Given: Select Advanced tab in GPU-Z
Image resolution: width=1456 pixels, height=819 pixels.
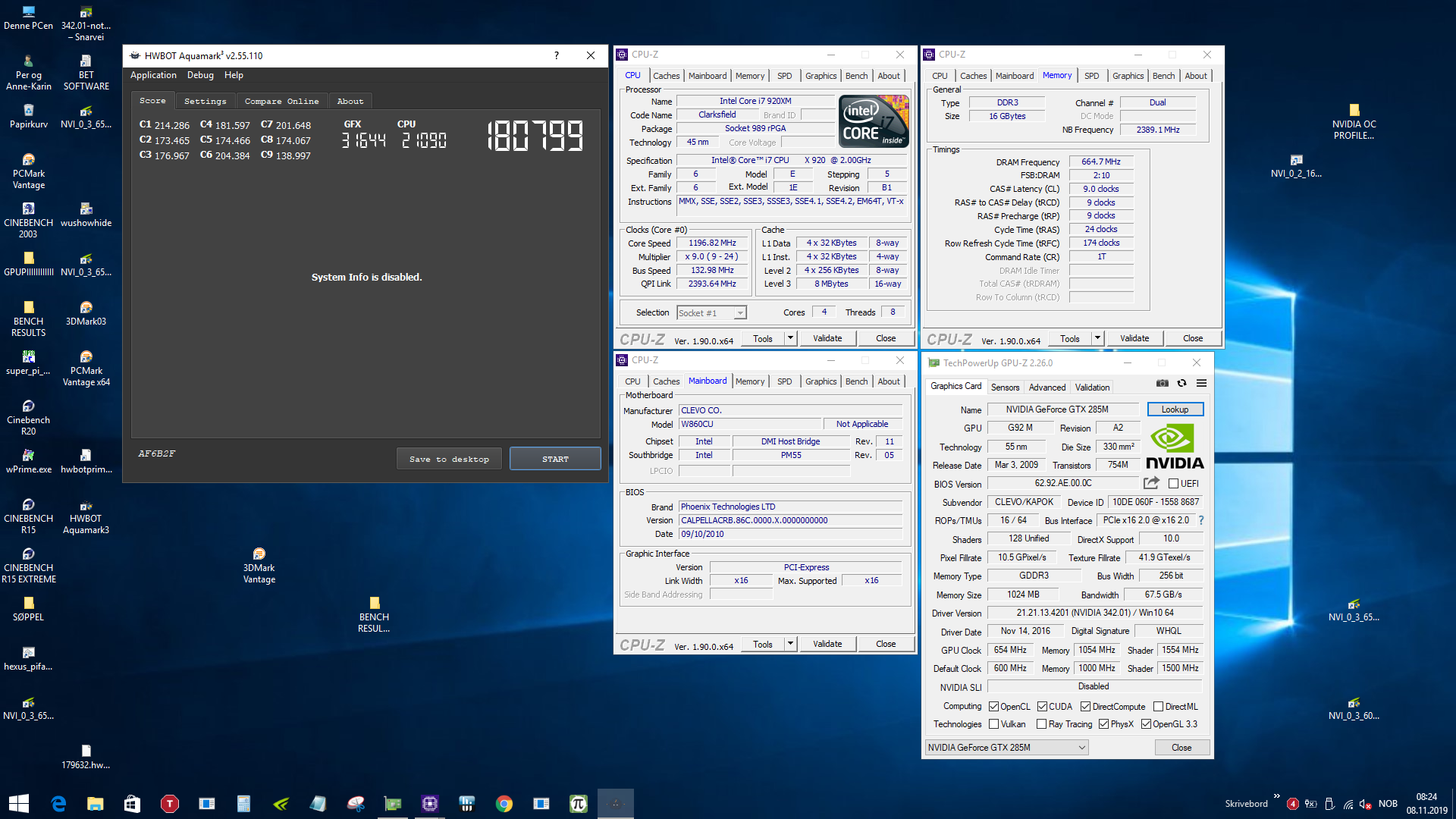Looking at the screenshot, I should 1046,388.
